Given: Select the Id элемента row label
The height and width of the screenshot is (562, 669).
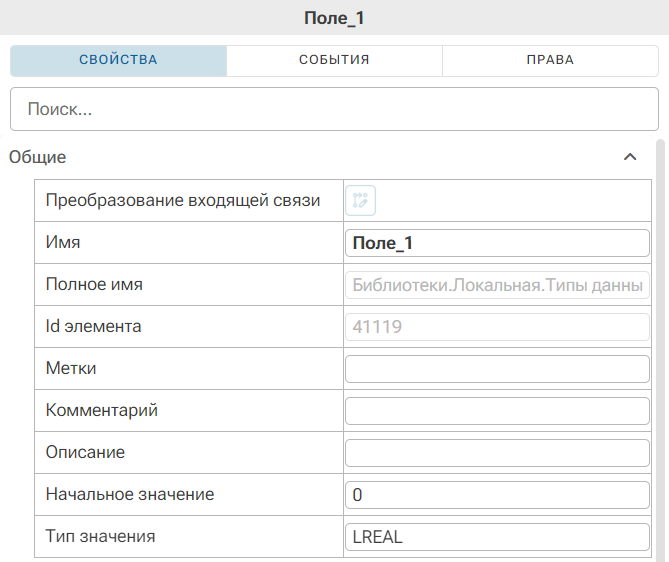Looking at the screenshot, I should tap(93, 326).
